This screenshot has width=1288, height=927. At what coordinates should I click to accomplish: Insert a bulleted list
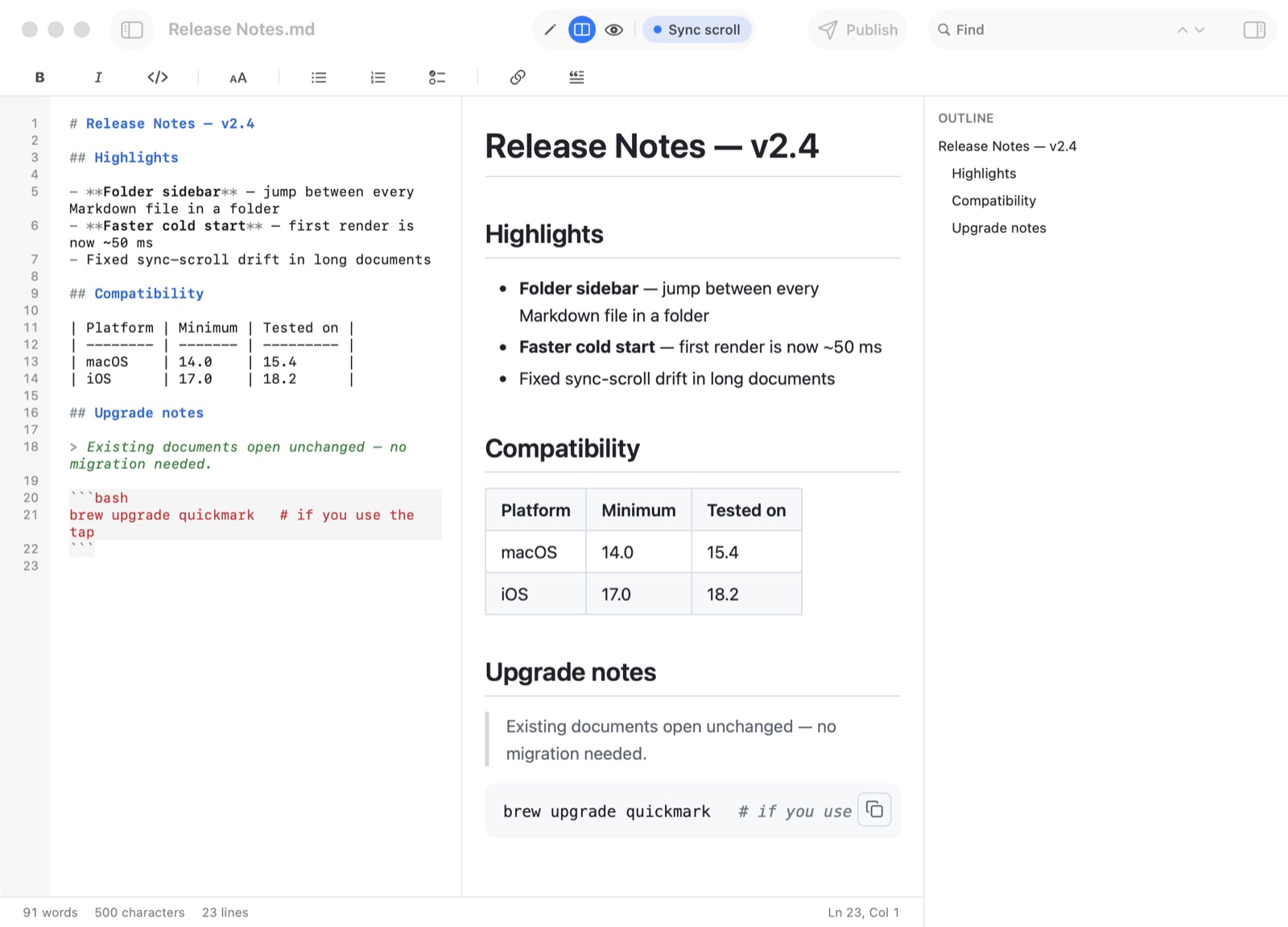[319, 77]
